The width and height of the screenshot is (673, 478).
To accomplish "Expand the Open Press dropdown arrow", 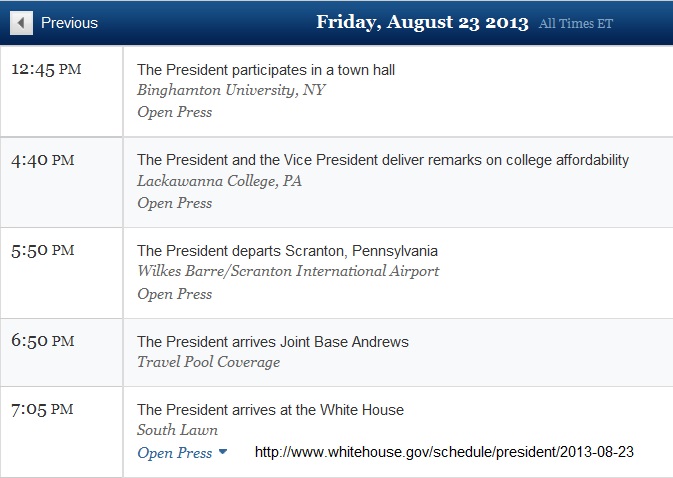I will [x=223, y=452].
